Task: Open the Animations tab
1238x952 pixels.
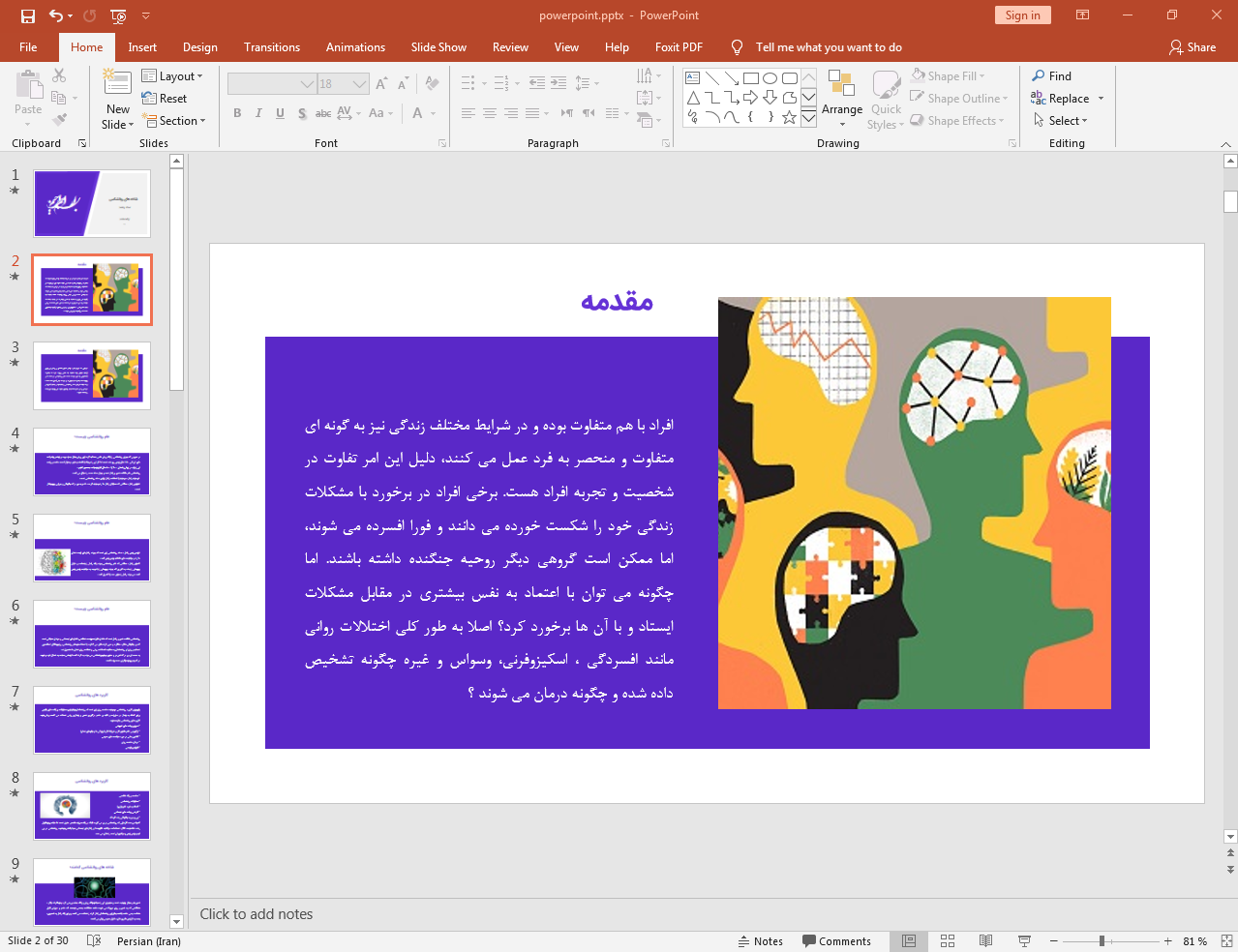Action: click(x=355, y=47)
